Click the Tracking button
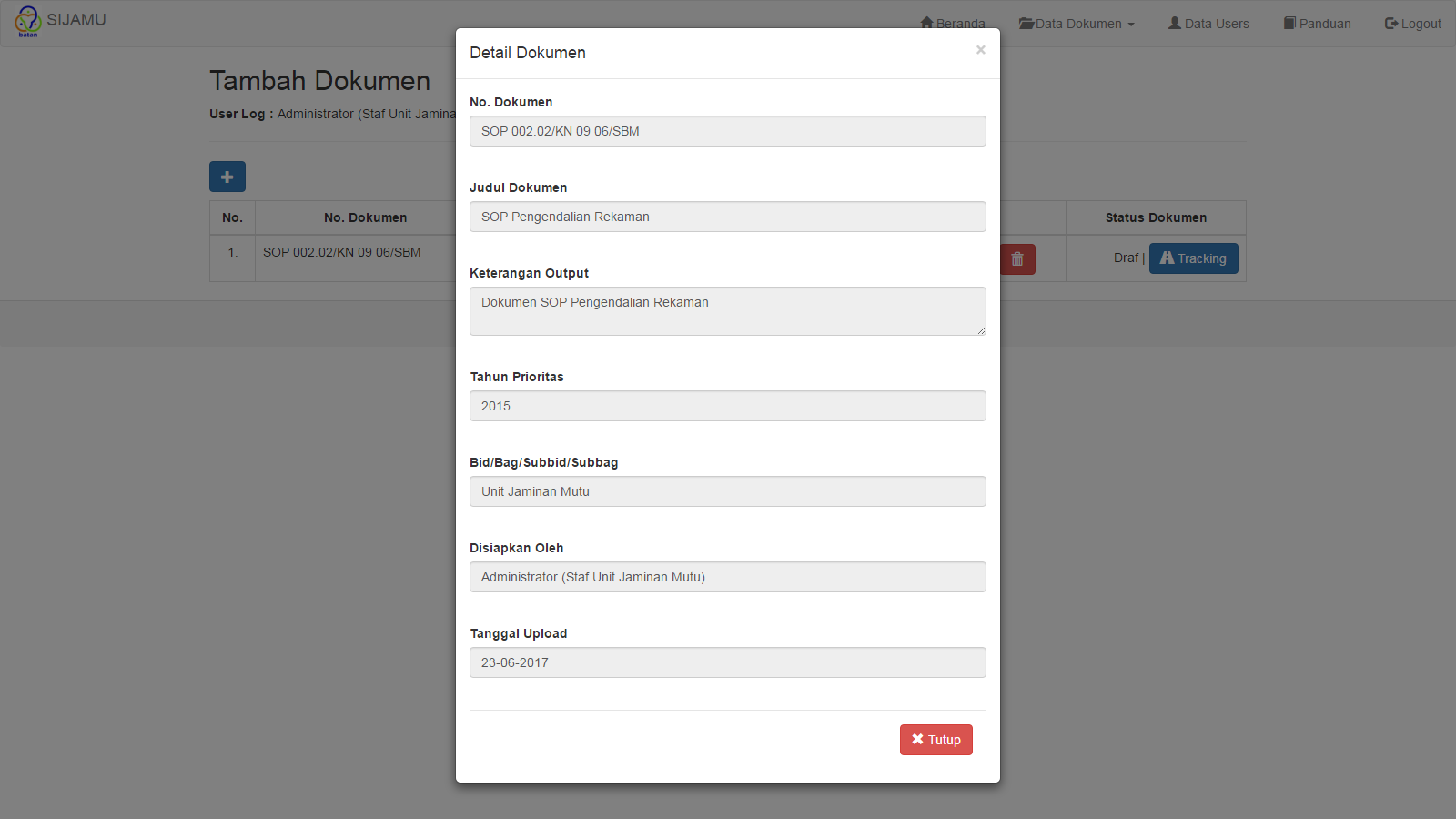1456x819 pixels. [1194, 258]
